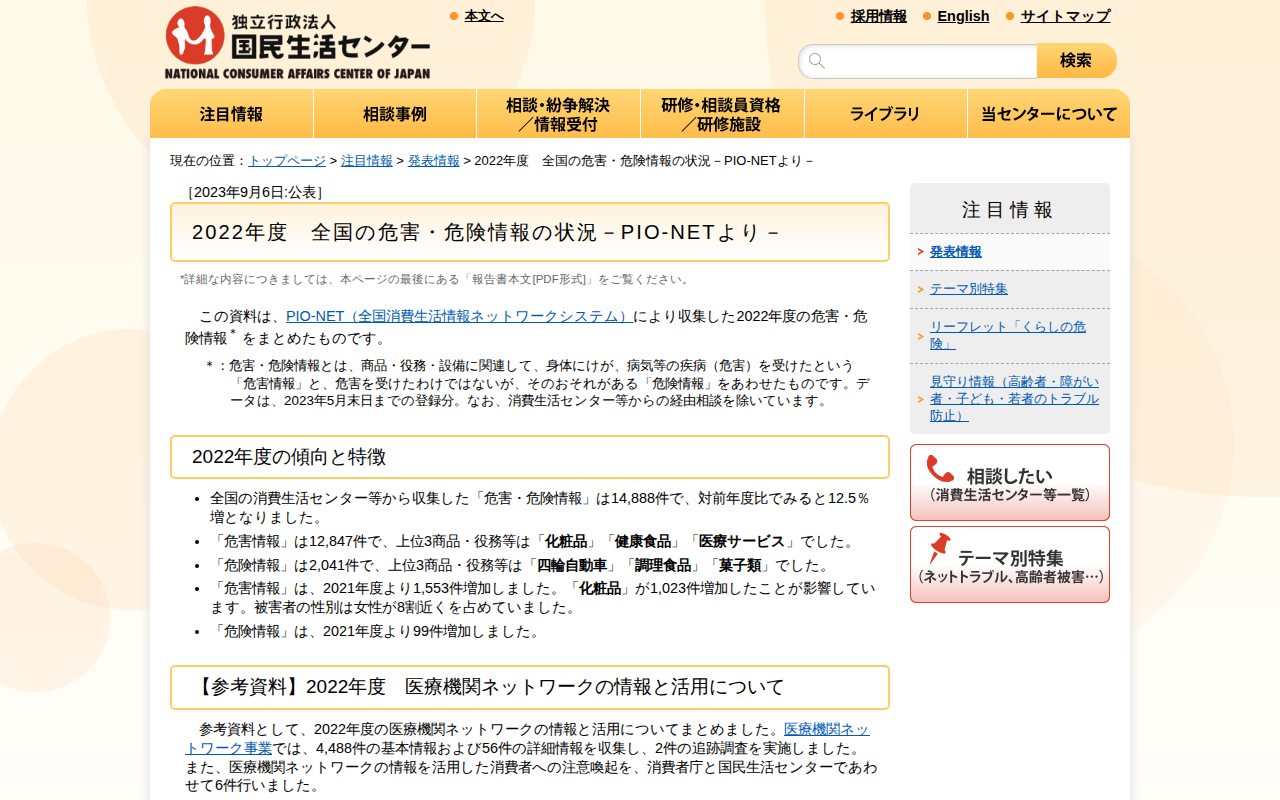Click the arrow marker beside 見守り情報 link
The width and height of the screenshot is (1280, 800).
pos(920,399)
